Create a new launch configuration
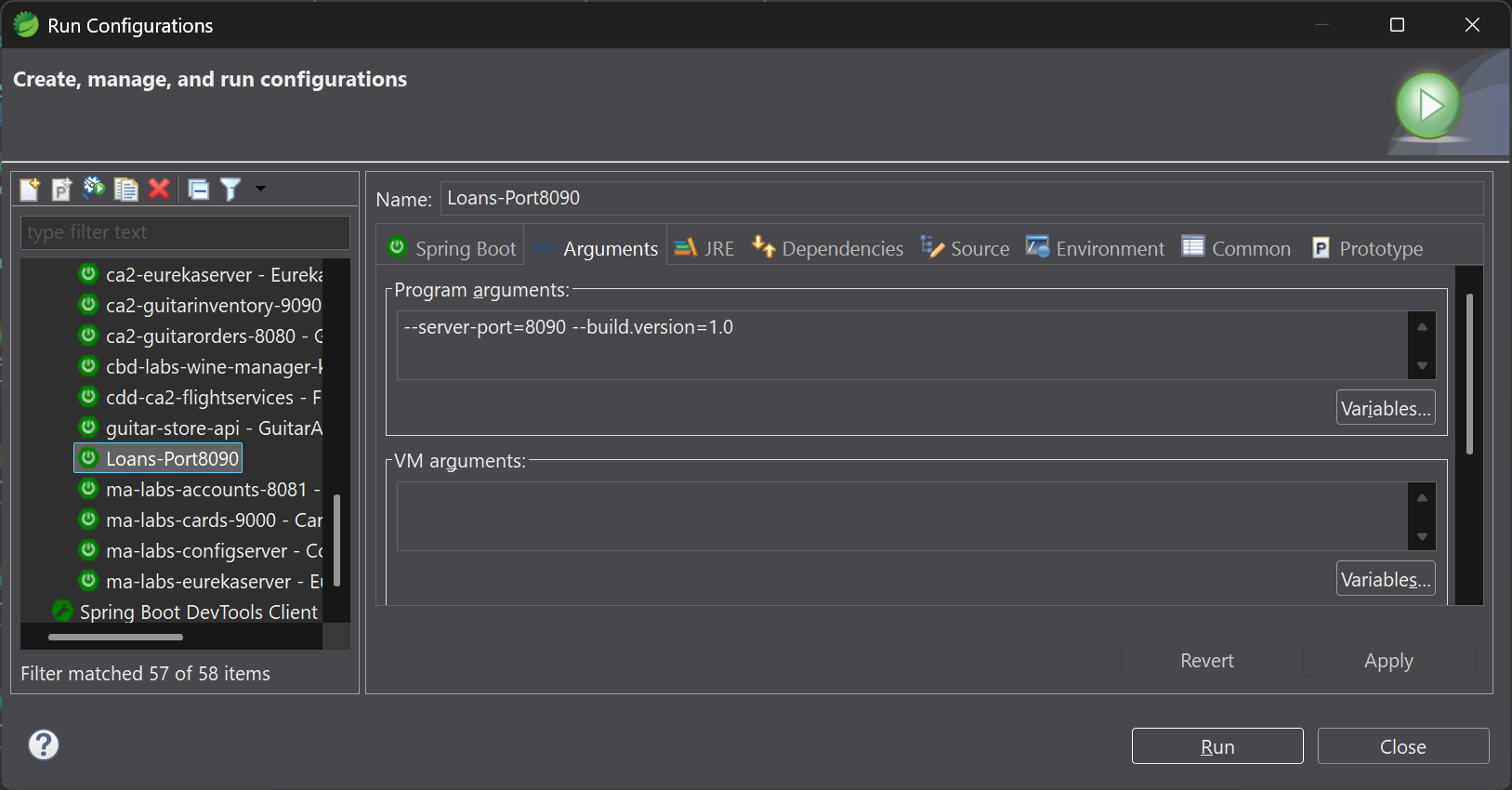Viewport: 1512px width, 790px height. click(30, 190)
